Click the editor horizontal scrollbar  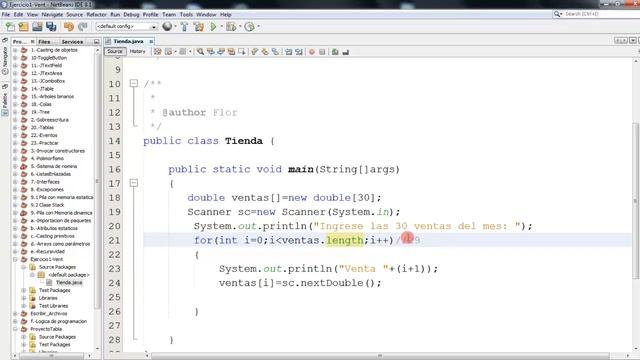[380, 356]
